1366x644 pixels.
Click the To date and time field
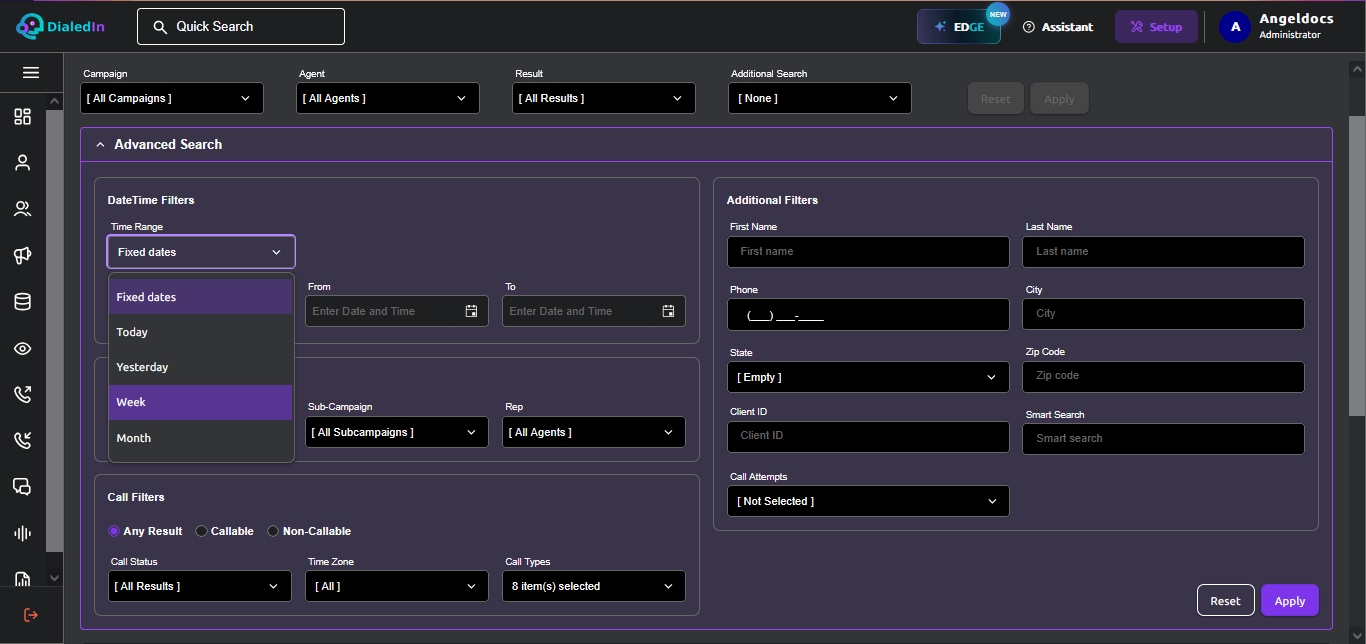tap(594, 311)
